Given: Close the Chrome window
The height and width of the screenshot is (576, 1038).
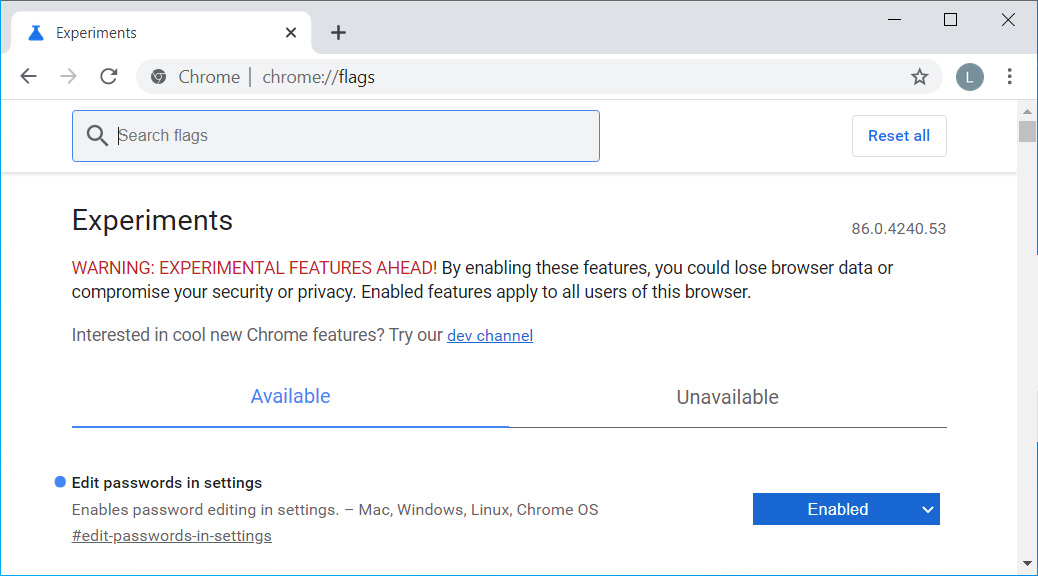Looking at the screenshot, I should pyautogui.click(x=1008, y=20).
